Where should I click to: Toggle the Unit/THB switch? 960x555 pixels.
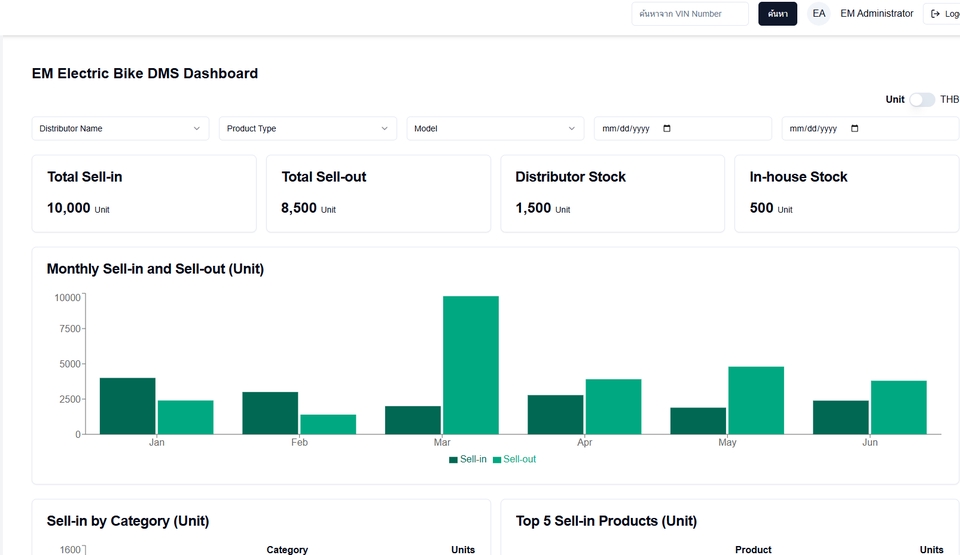(921, 100)
